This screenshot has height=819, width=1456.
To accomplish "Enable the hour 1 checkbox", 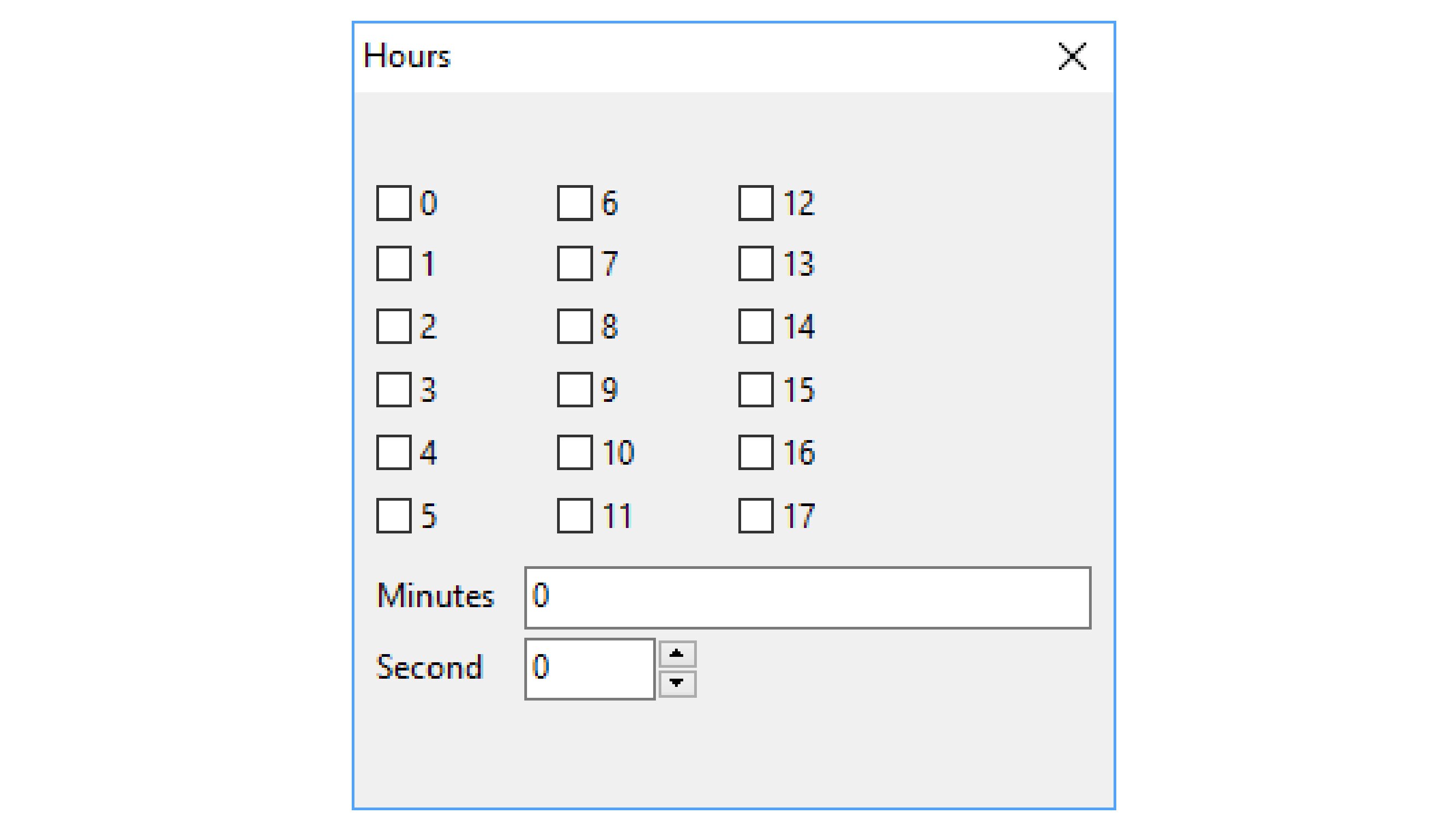I will [x=394, y=263].
